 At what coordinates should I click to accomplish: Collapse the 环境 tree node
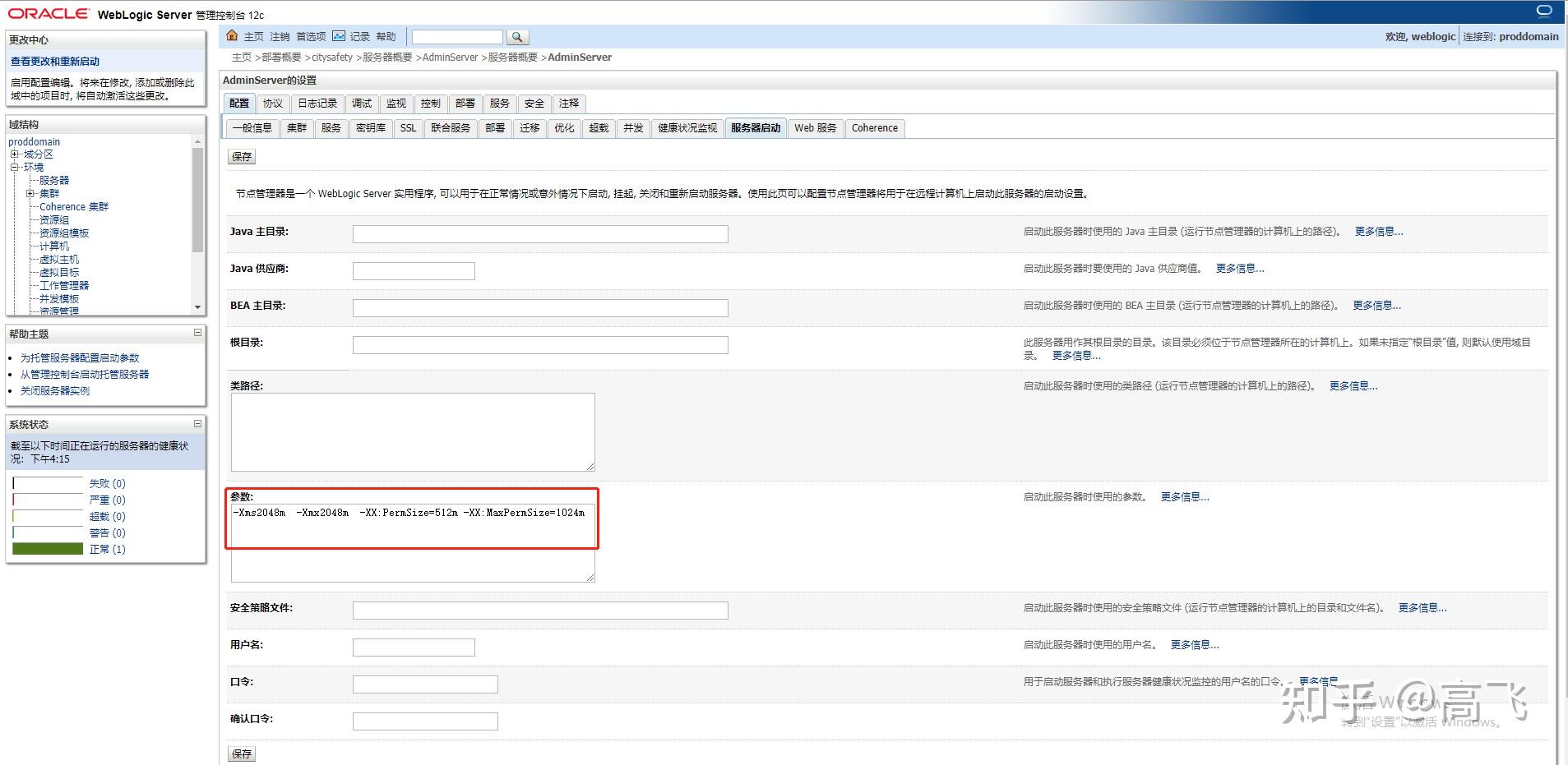pos(14,167)
